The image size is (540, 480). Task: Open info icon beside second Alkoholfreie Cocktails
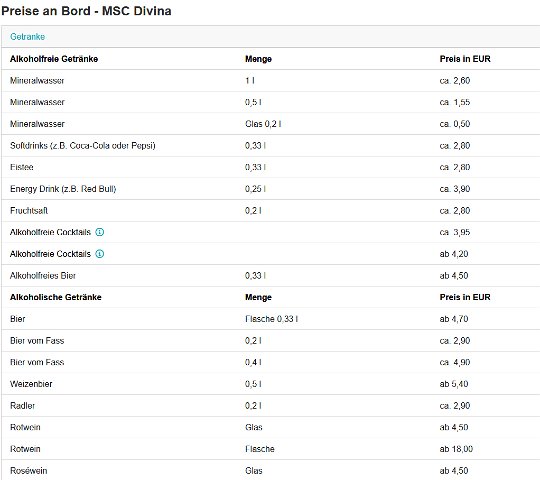(x=100, y=254)
